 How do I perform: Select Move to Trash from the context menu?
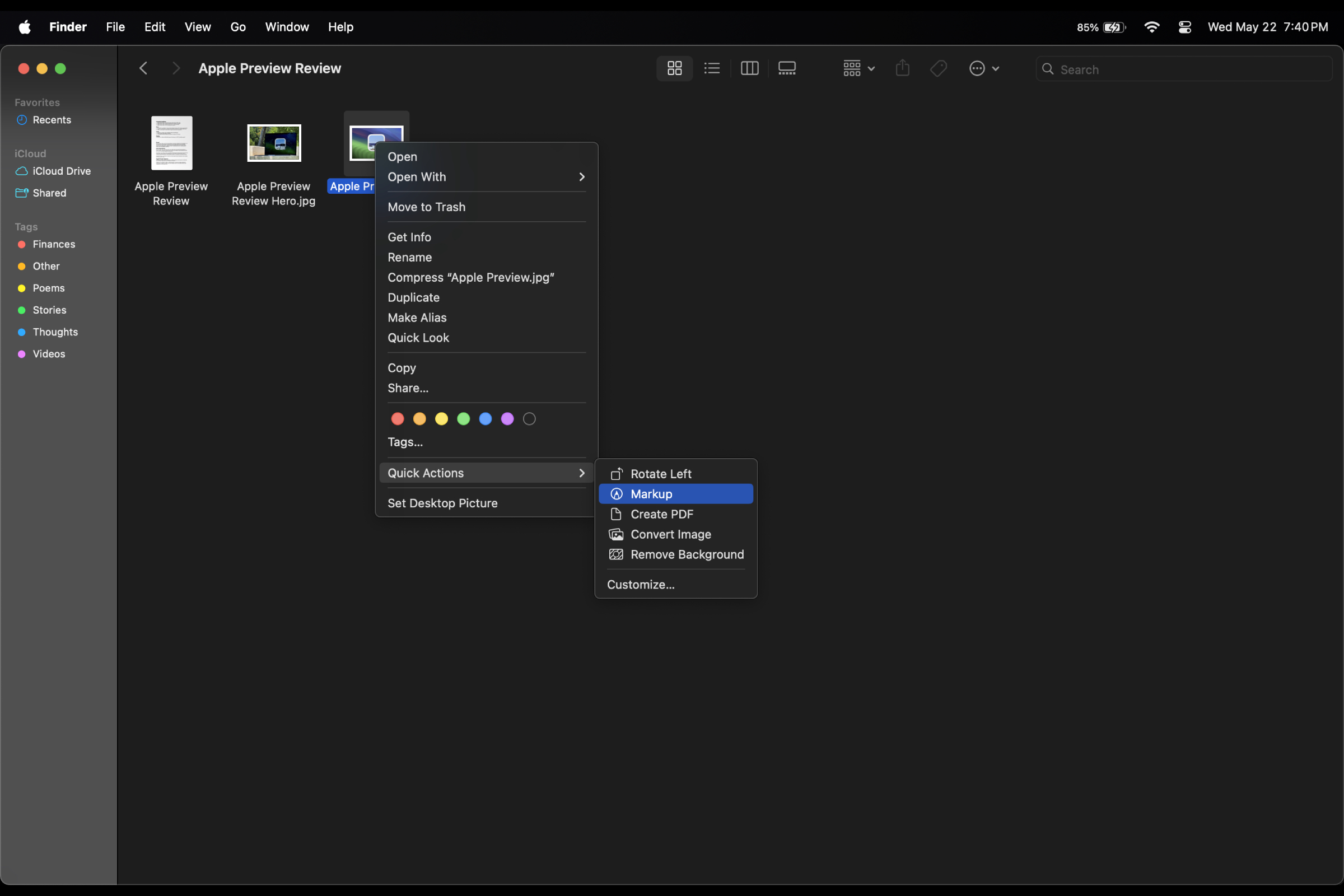tap(426, 207)
